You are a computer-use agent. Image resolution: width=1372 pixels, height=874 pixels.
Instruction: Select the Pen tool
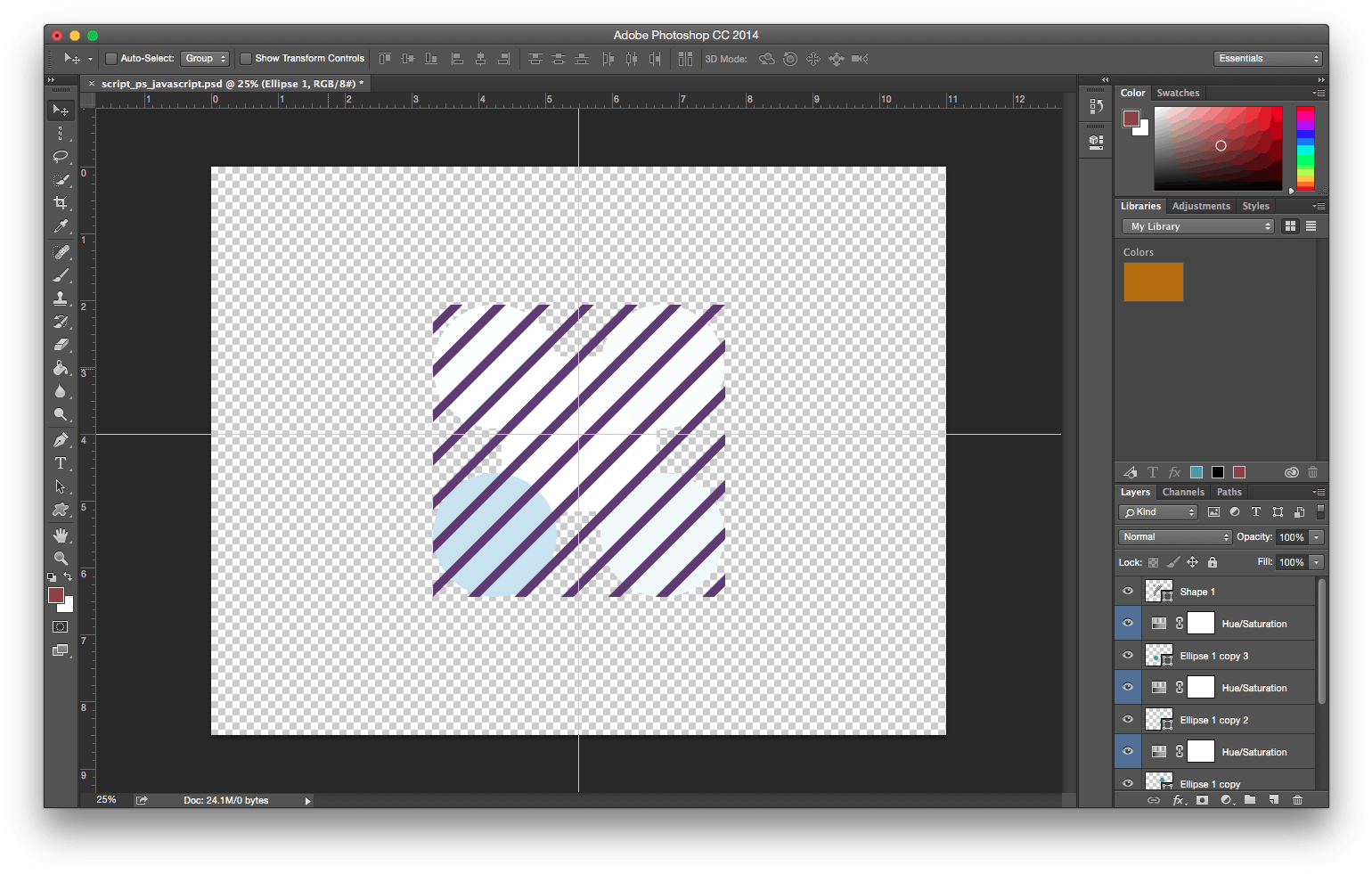(61, 440)
